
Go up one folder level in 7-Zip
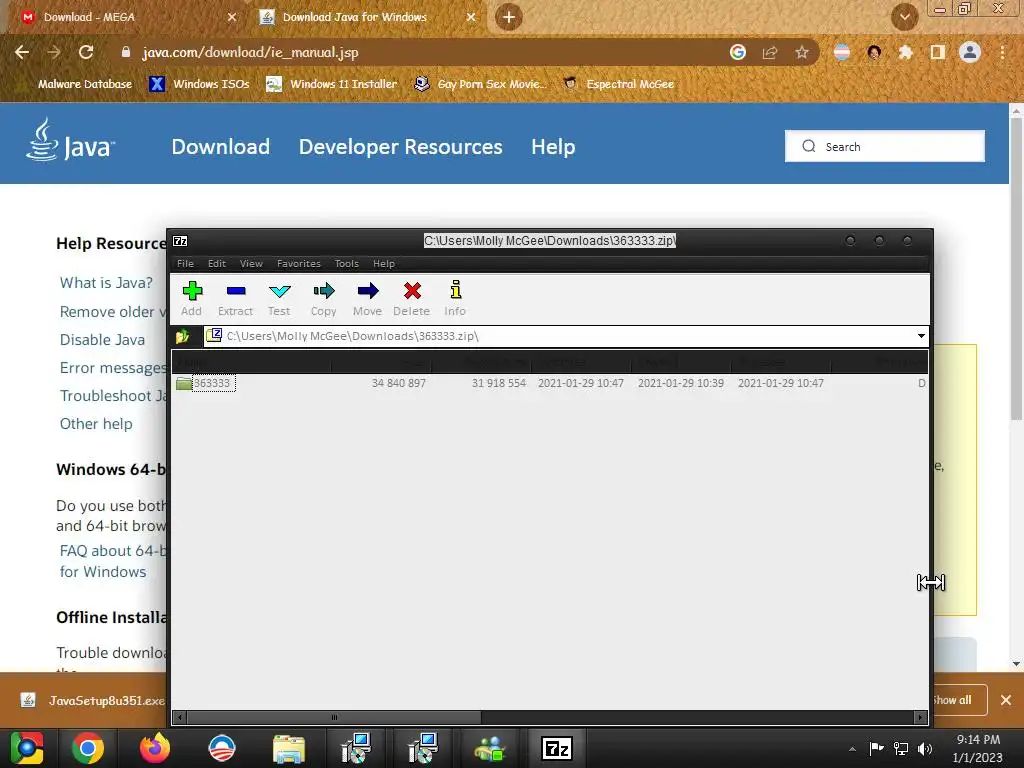coord(182,336)
